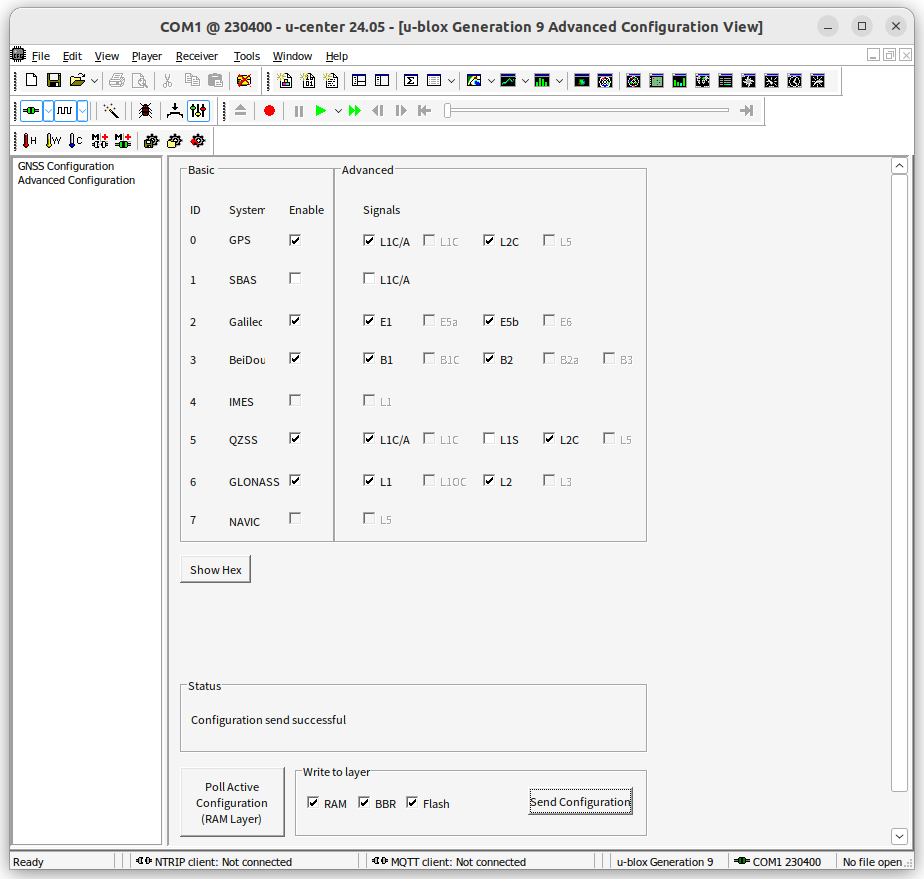
Task: Open the dropdown next to the Open icon
Action: 95,80
